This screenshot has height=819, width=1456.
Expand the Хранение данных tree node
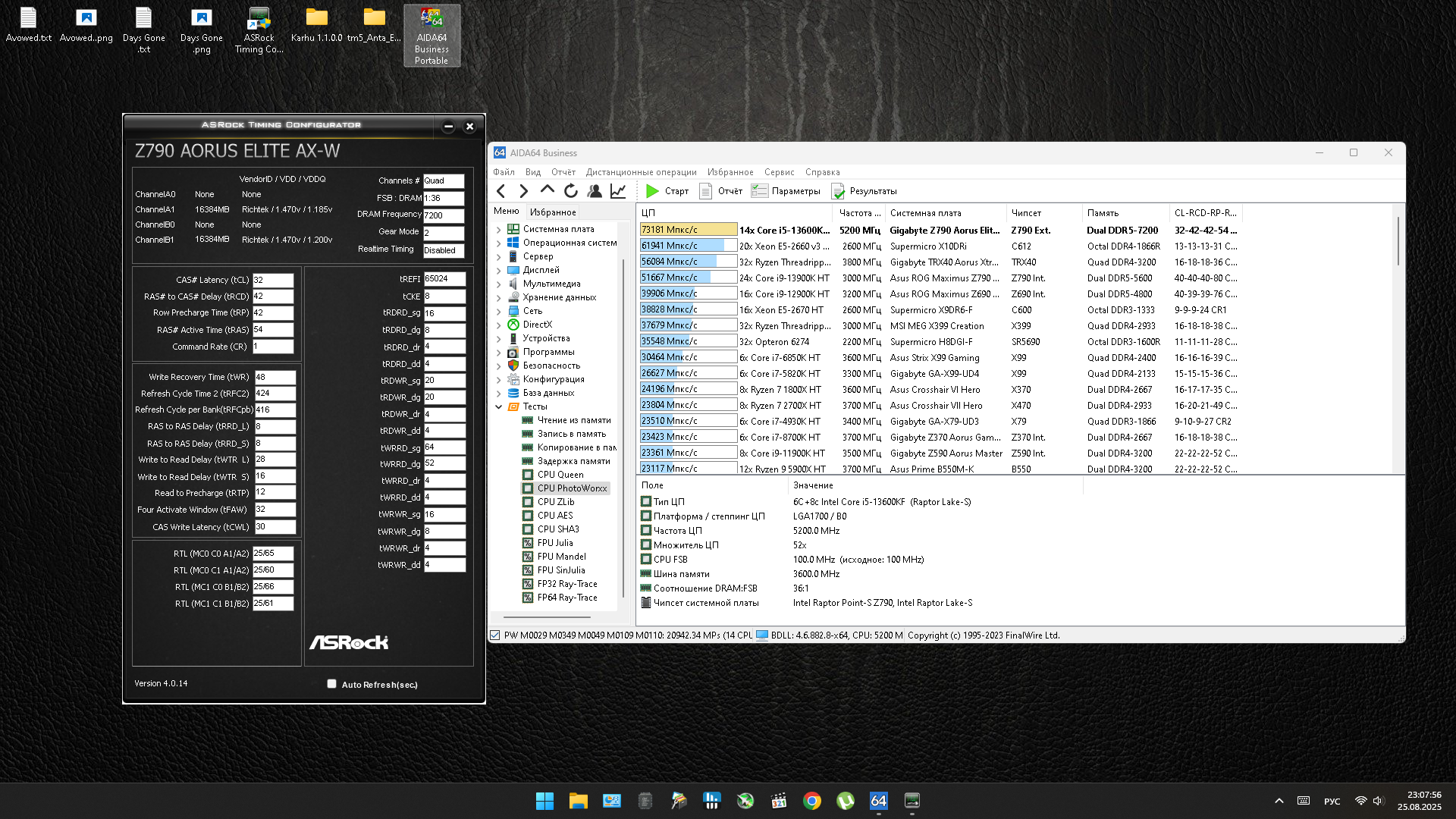click(x=499, y=297)
